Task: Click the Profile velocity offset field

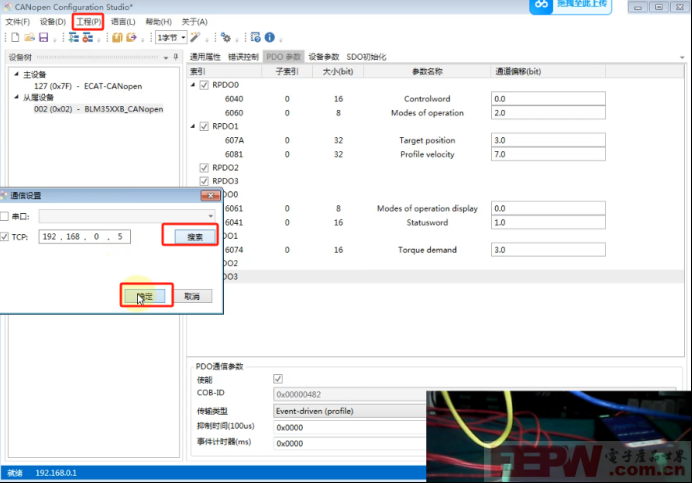Action: (548, 155)
